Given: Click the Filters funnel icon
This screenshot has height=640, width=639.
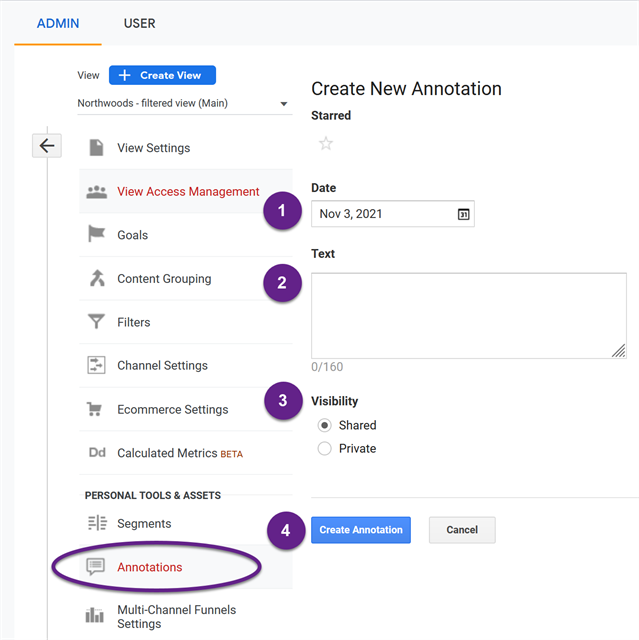Looking at the screenshot, I should click(x=96, y=322).
